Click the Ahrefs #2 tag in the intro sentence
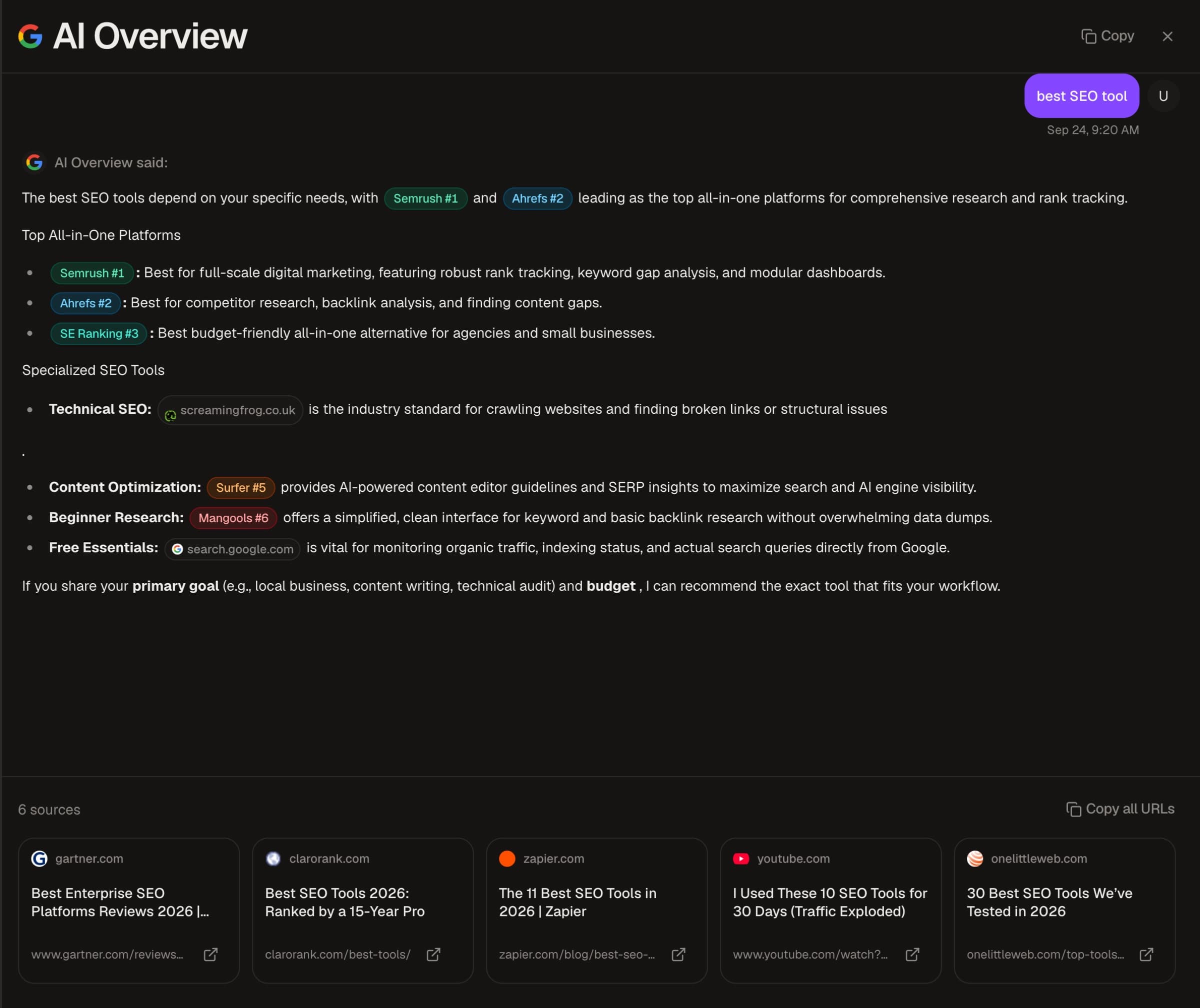Viewport: 1200px width, 1008px height. pyautogui.click(x=537, y=198)
